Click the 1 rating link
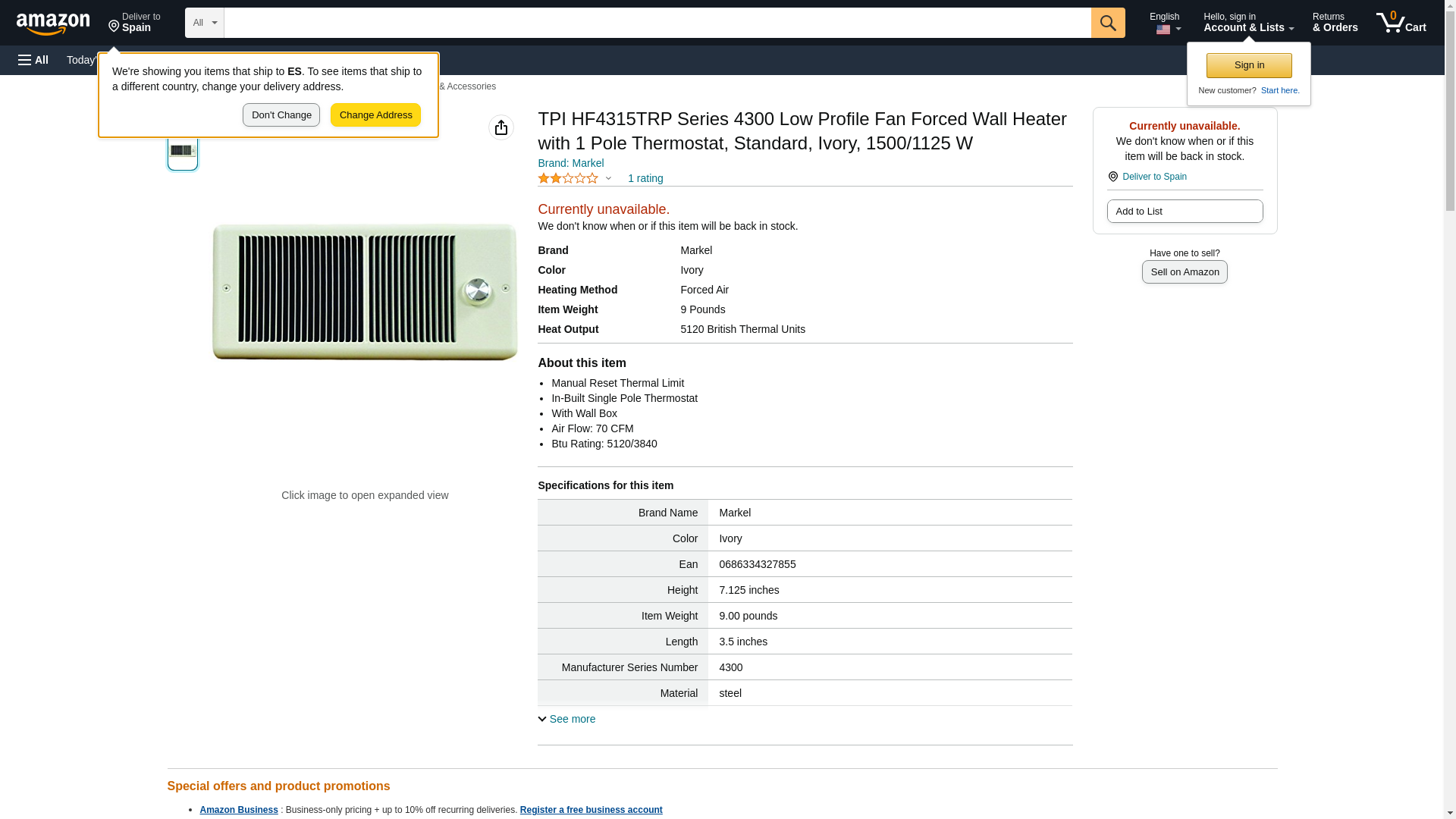1456x819 pixels. (645, 178)
